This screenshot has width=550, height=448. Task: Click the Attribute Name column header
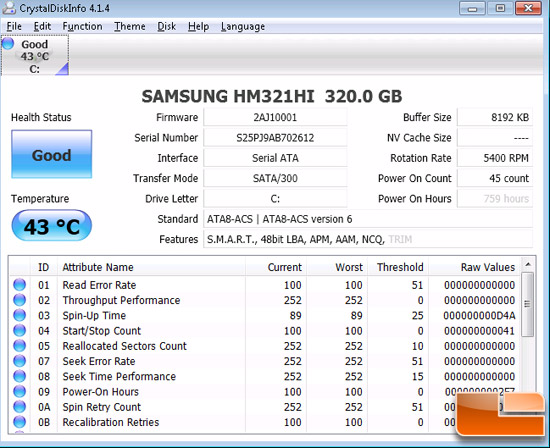pyautogui.click(x=152, y=267)
